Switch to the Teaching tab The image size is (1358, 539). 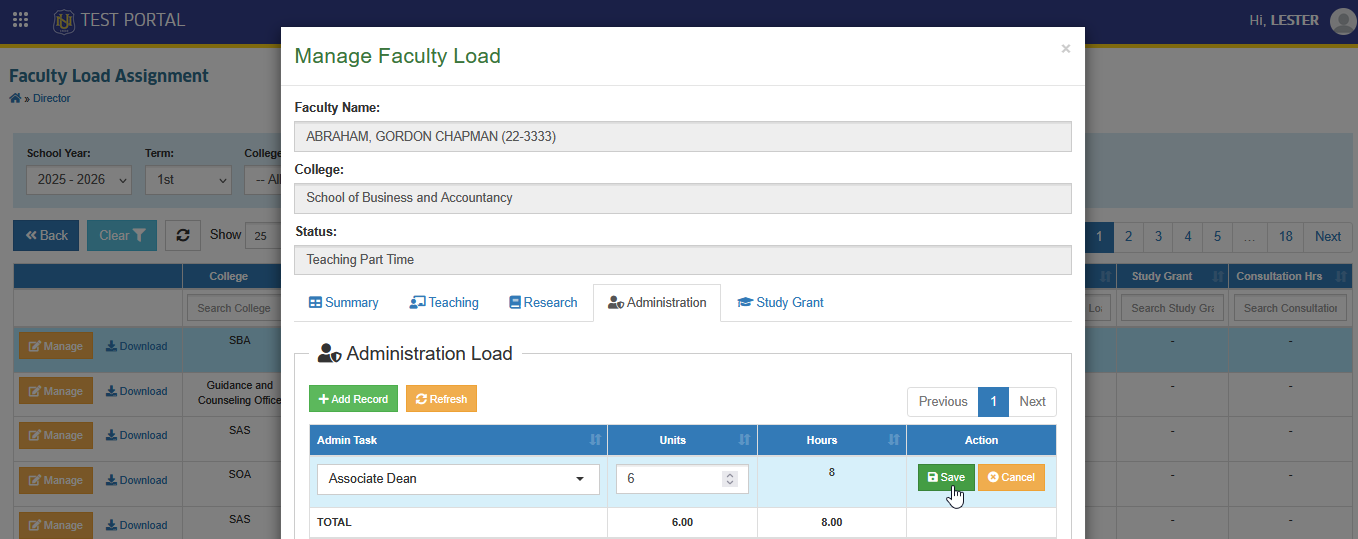point(444,302)
